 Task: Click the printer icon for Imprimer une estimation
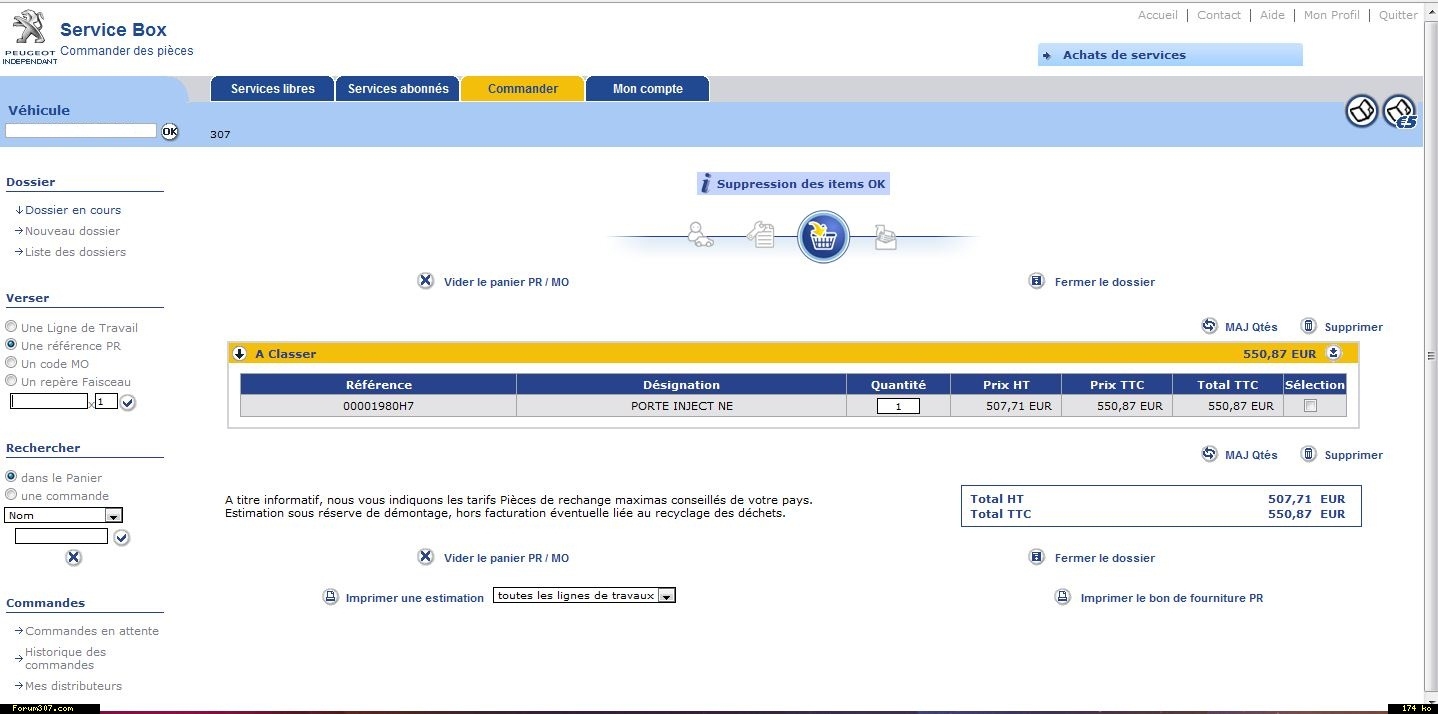coord(331,597)
